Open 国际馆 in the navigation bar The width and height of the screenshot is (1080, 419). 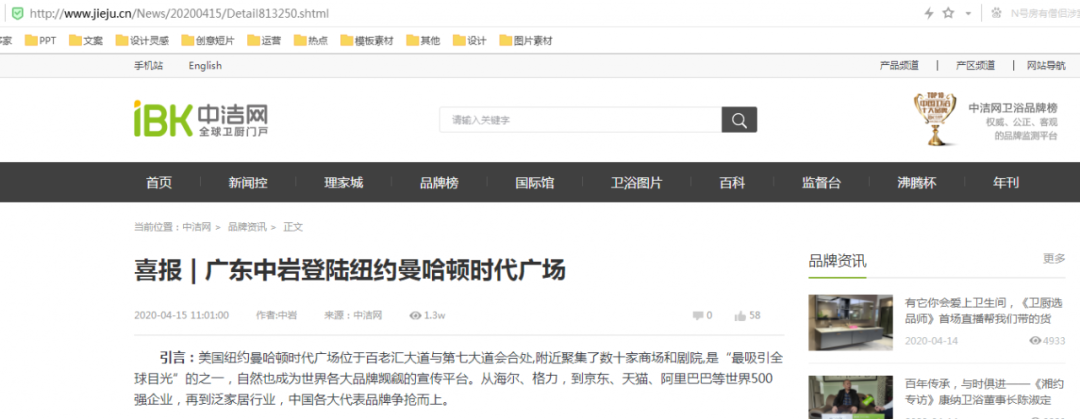point(534,183)
